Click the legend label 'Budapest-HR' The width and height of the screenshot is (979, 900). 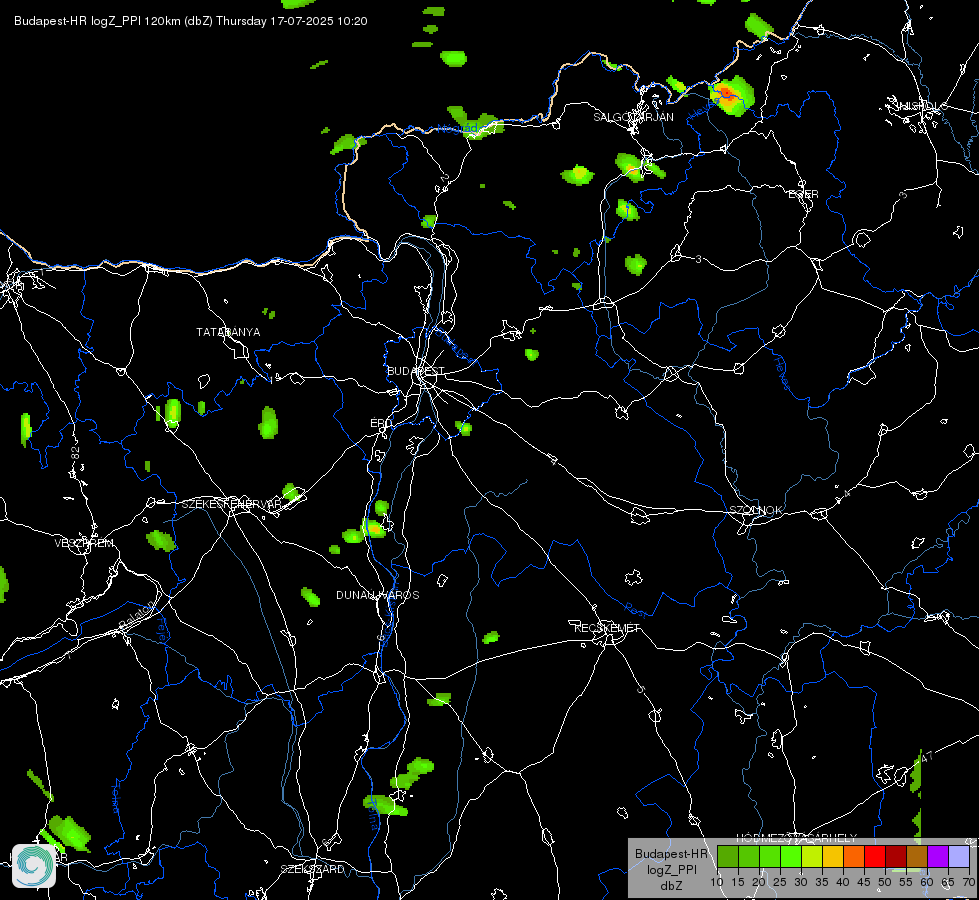click(x=671, y=854)
